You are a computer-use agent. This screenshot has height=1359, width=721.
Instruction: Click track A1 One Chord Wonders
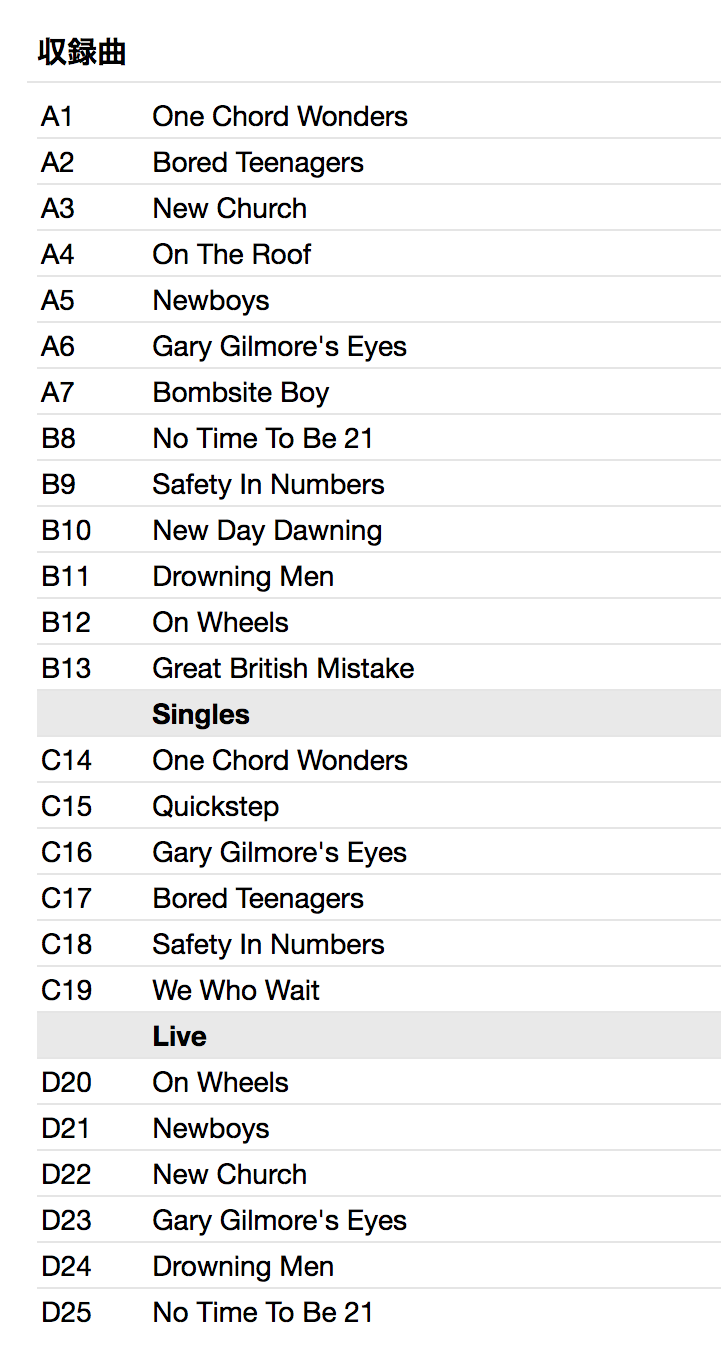pos(279,117)
